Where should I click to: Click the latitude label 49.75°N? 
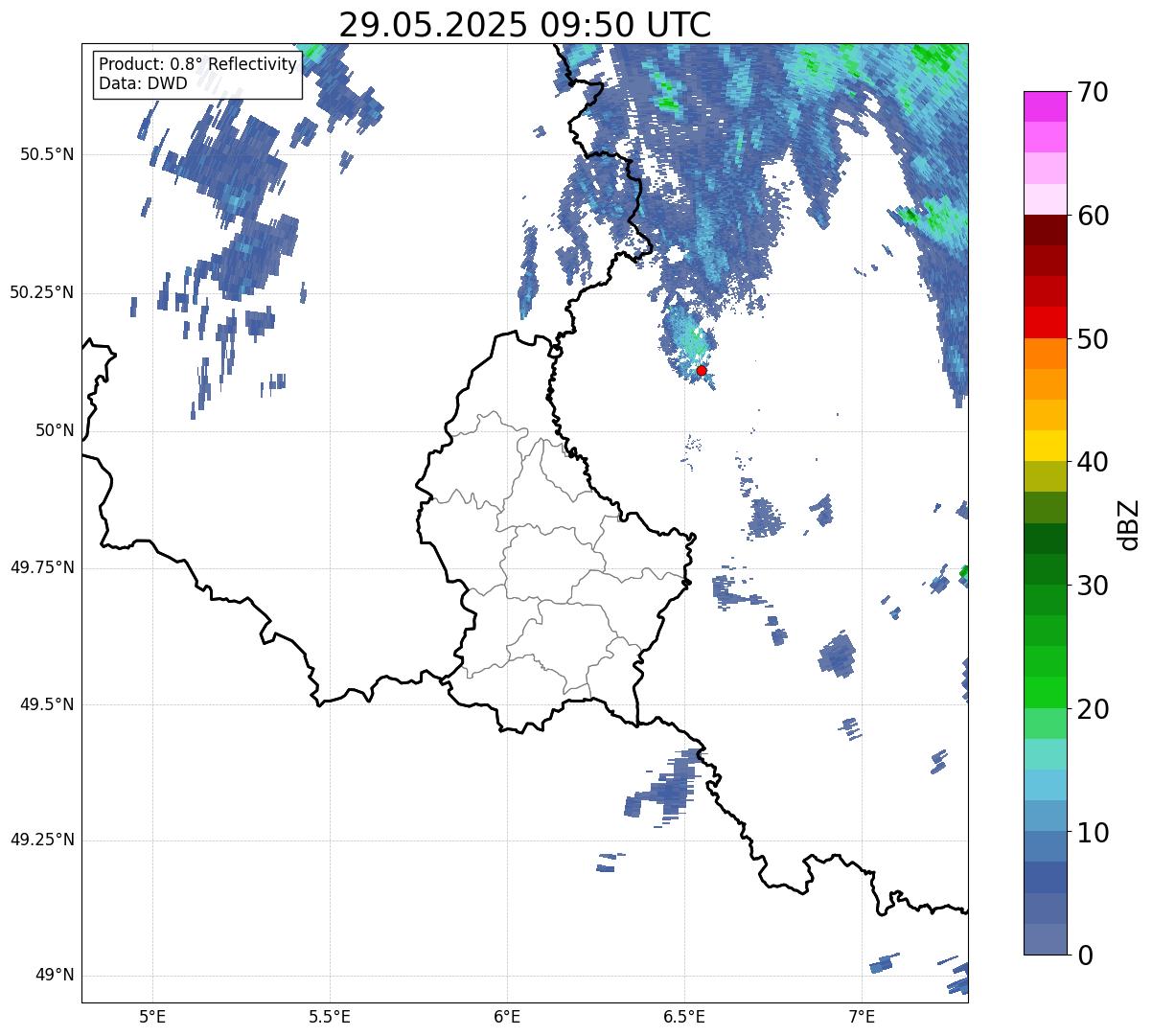click(x=42, y=567)
